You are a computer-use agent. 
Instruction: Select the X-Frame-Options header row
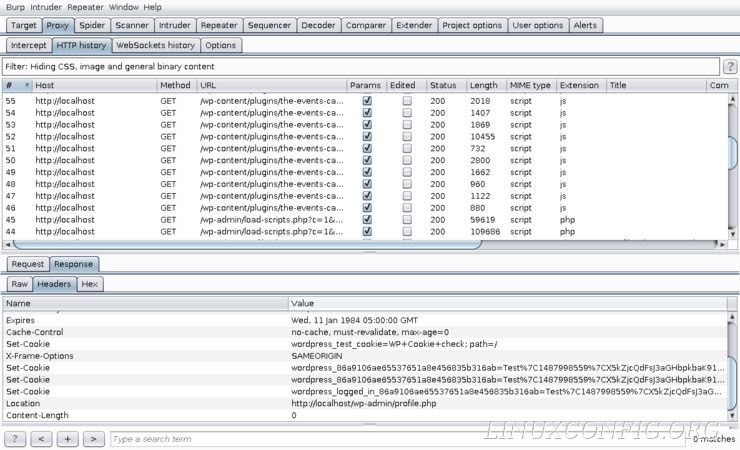(365, 356)
